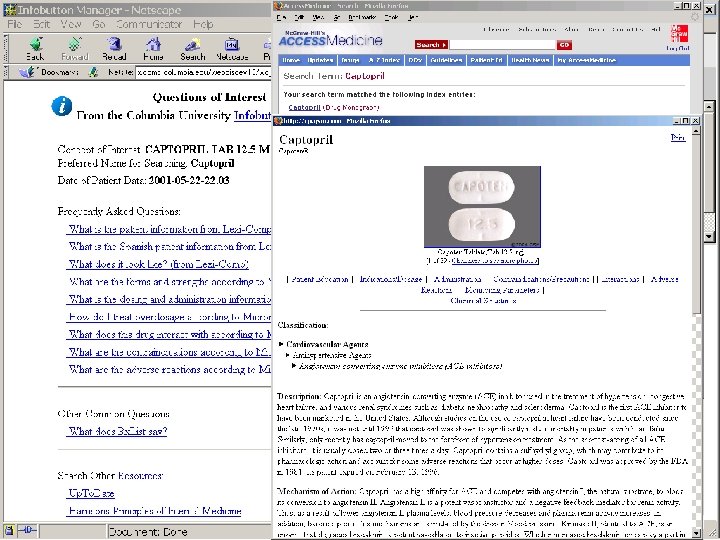
Task: Go to Home via Netscape toolbar icon
Action: pos(153,45)
